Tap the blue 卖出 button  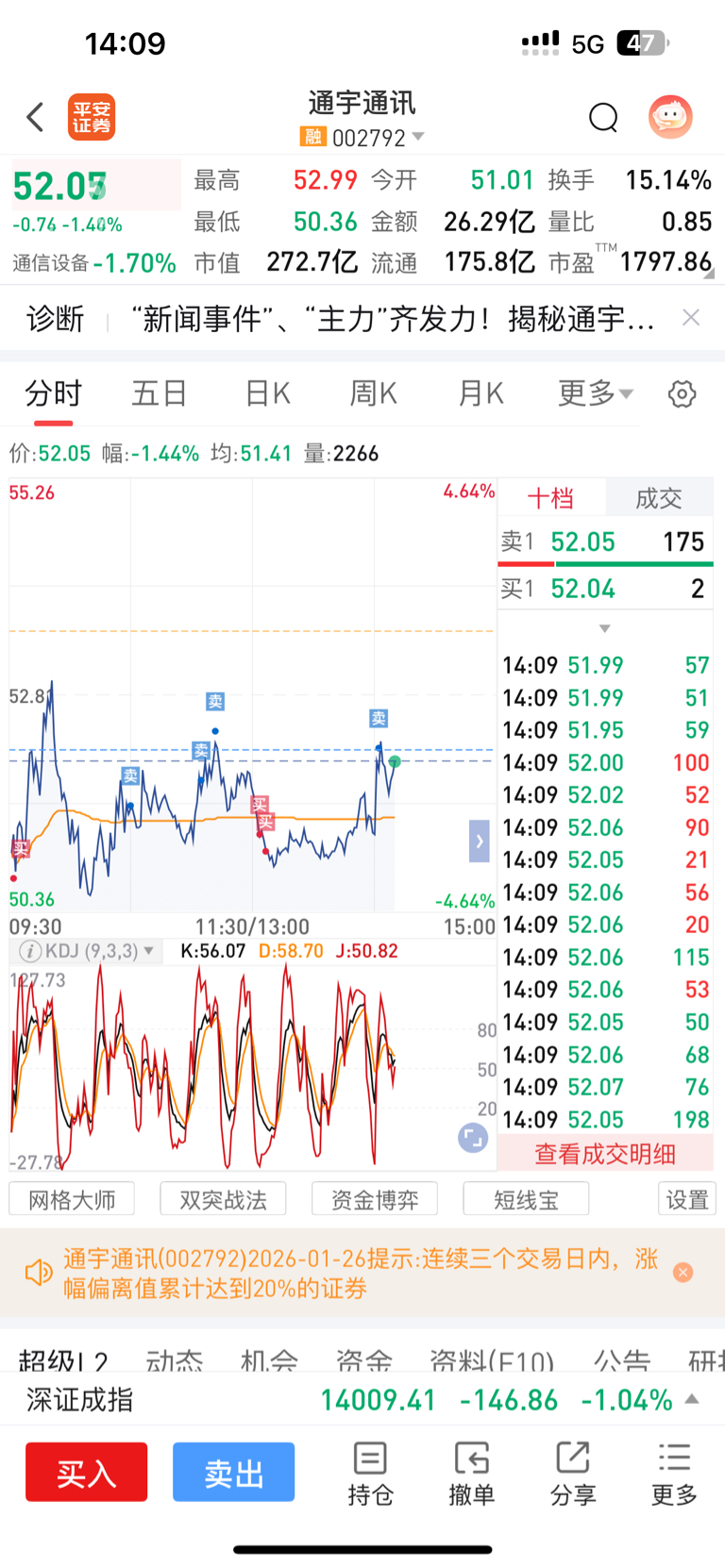[x=234, y=1472]
